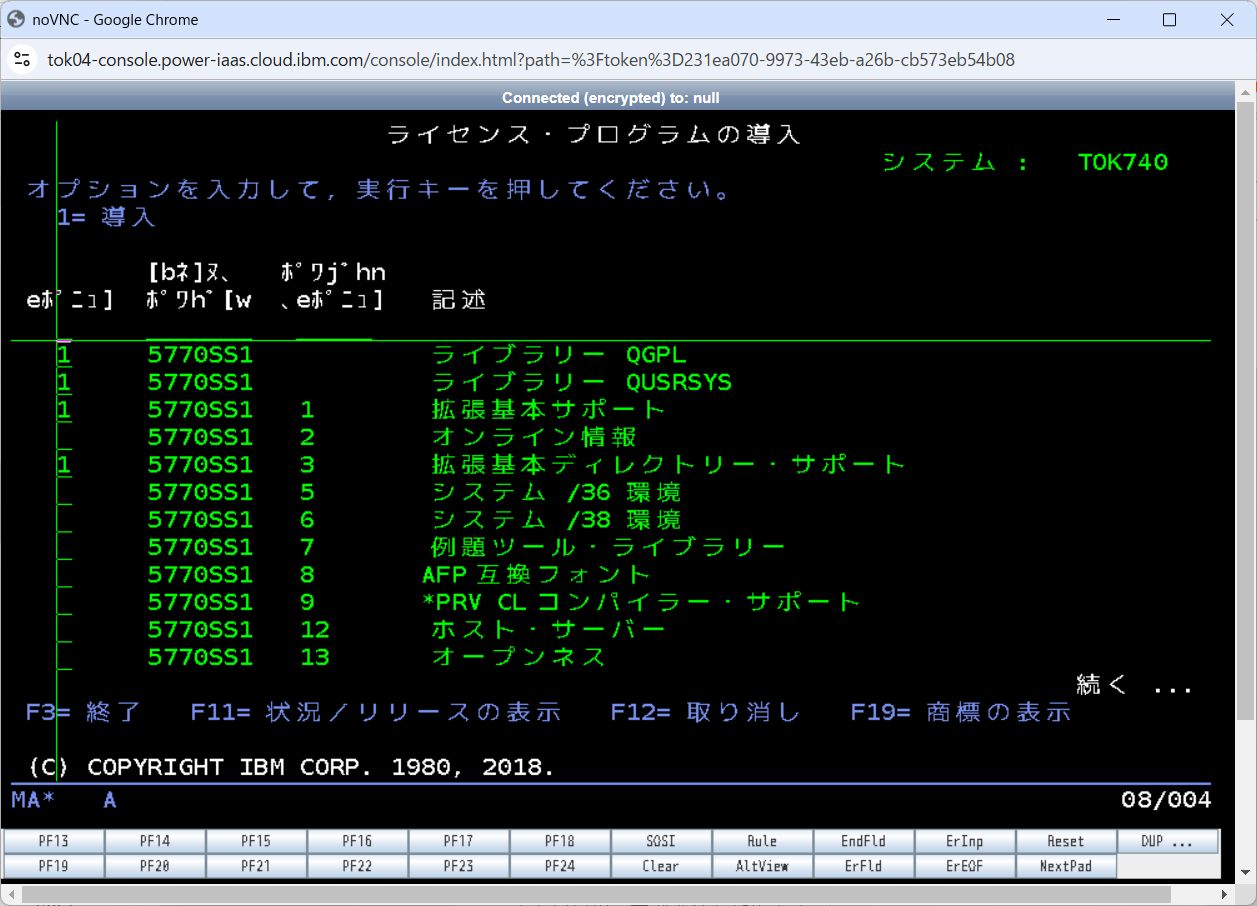The height and width of the screenshot is (906, 1257).
Task: Click the 1= 導入 option legend
Action: click(x=106, y=217)
